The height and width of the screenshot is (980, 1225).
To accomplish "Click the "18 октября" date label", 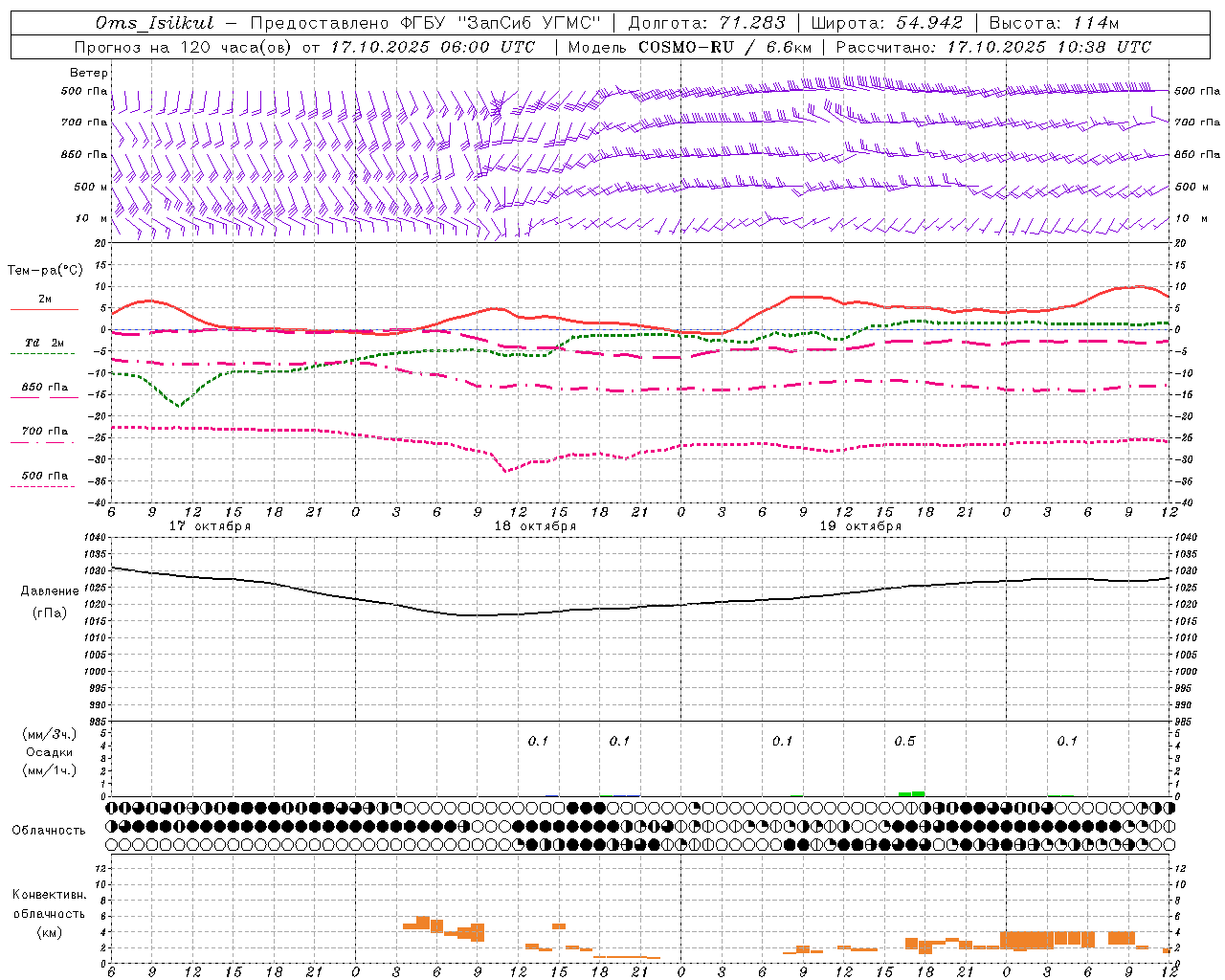I will (535, 526).
